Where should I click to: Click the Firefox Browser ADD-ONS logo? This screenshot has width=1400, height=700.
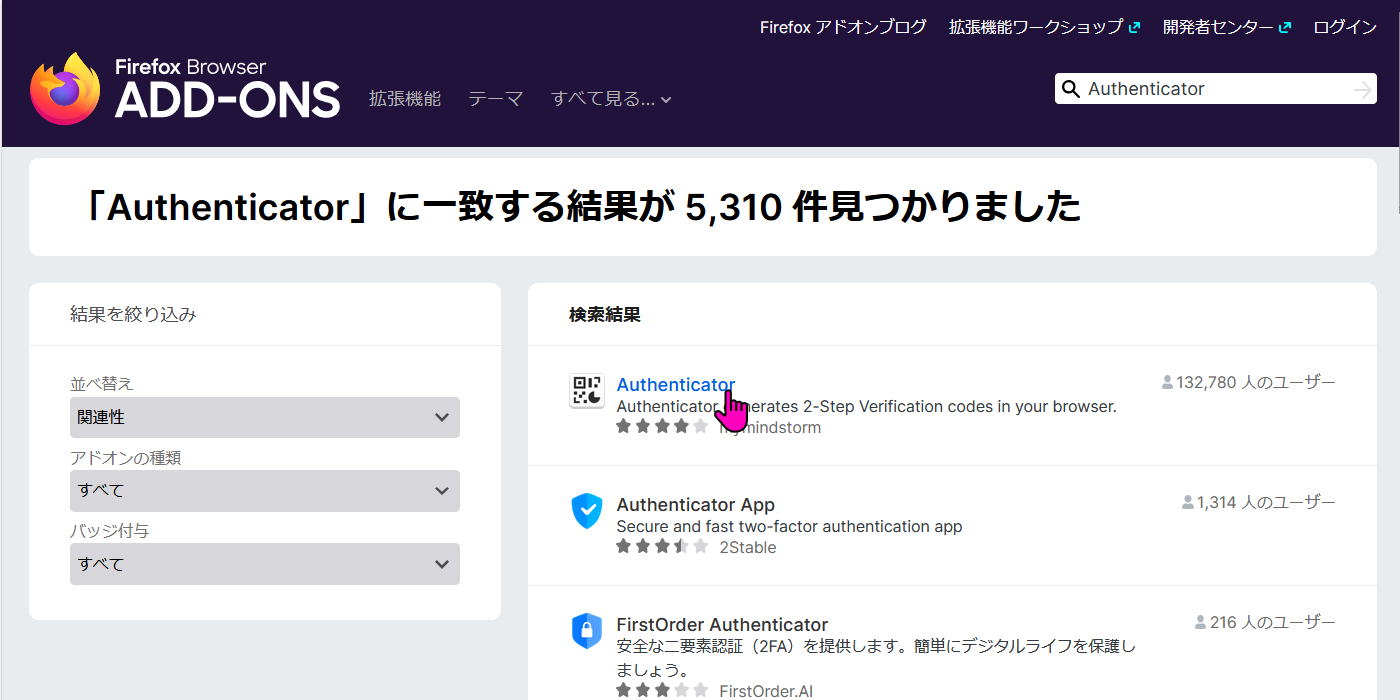[x=185, y=88]
